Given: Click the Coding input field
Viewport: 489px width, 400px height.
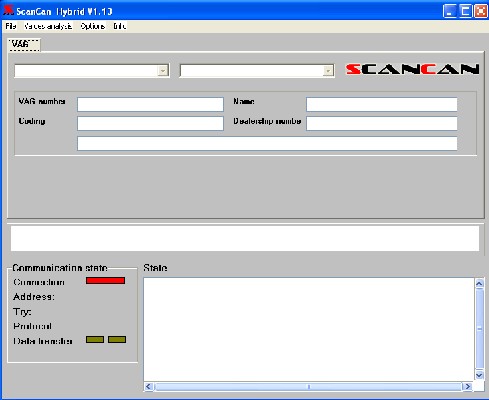Looking at the screenshot, I should tap(150, 123).
